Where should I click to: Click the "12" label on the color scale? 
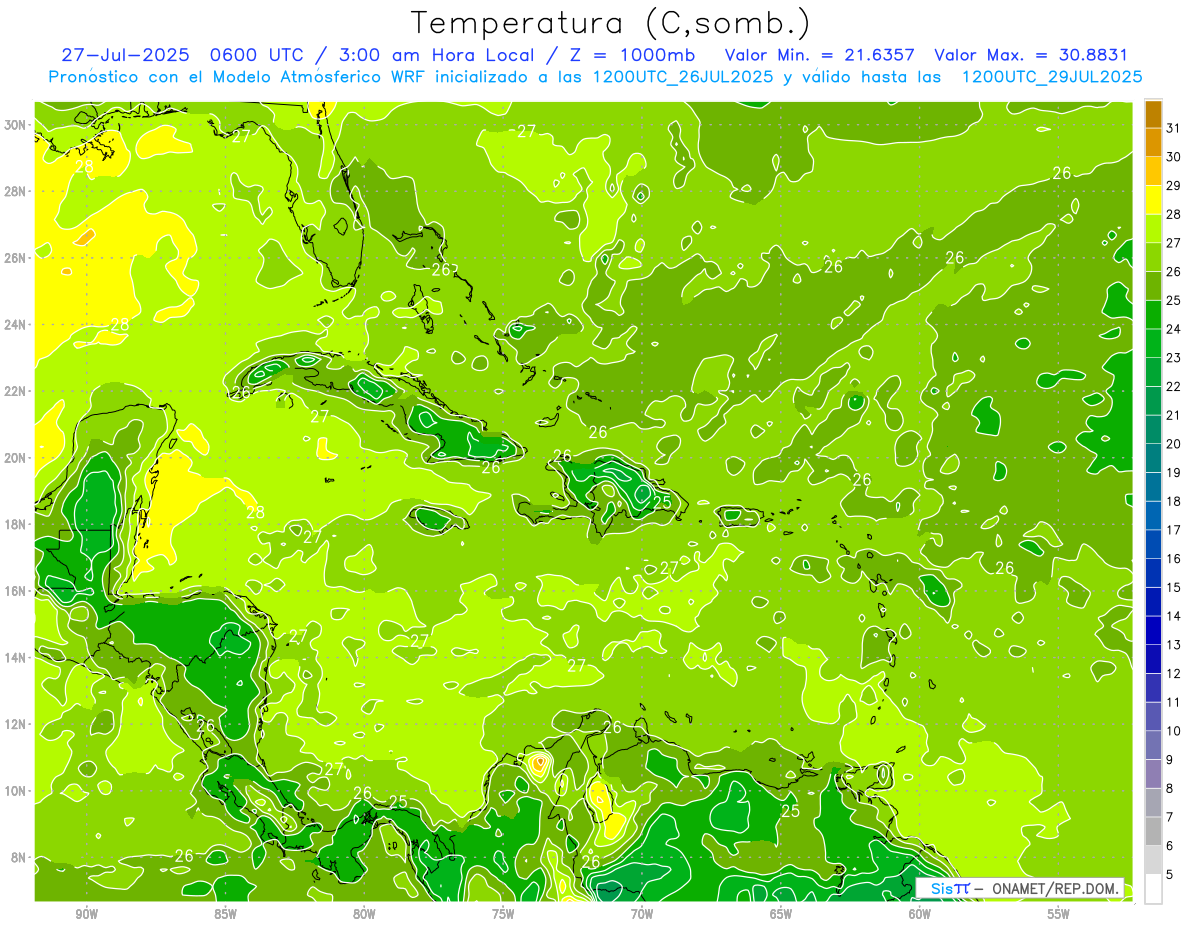(x=1174, y=673)
